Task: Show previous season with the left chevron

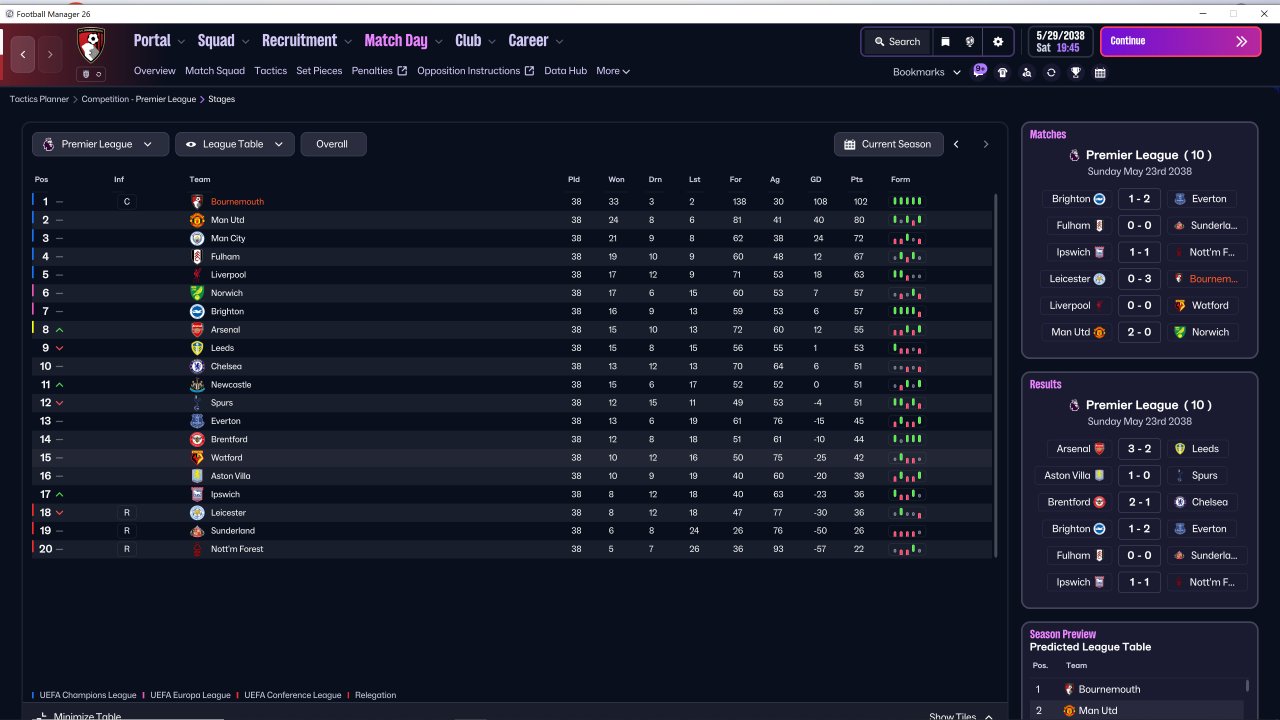Action: click(x=956, y=144)
